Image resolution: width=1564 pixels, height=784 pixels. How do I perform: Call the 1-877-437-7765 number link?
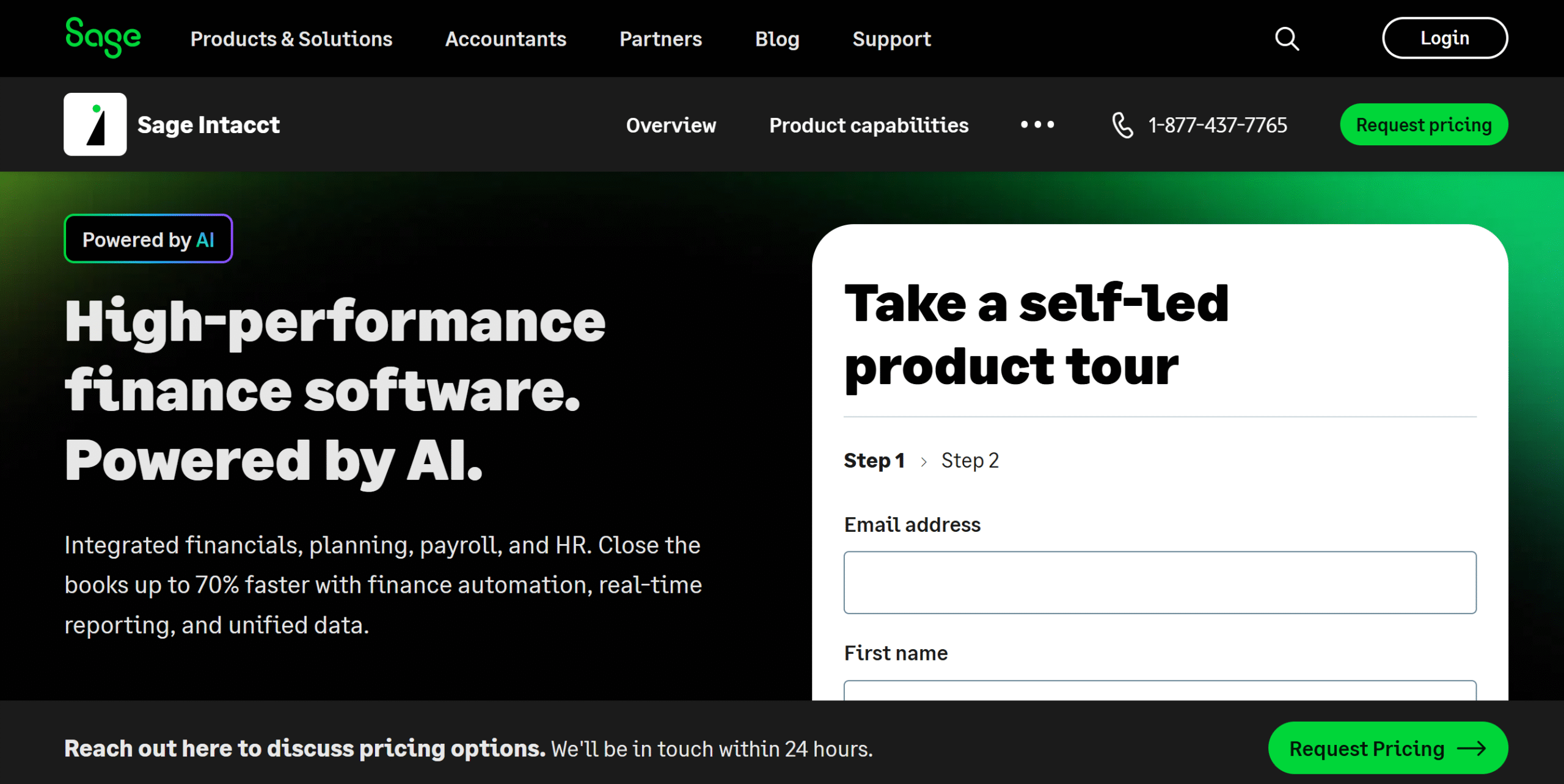tap(1218, 125)
